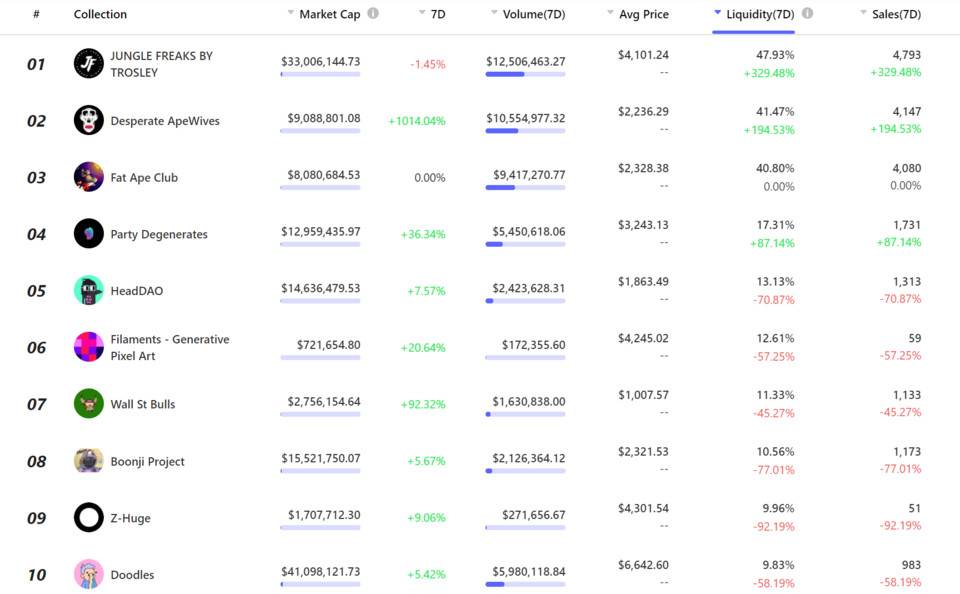The image size is (960, 594).
Task: Click the $6,642.60 average price
Action: (x=643, y=565)
